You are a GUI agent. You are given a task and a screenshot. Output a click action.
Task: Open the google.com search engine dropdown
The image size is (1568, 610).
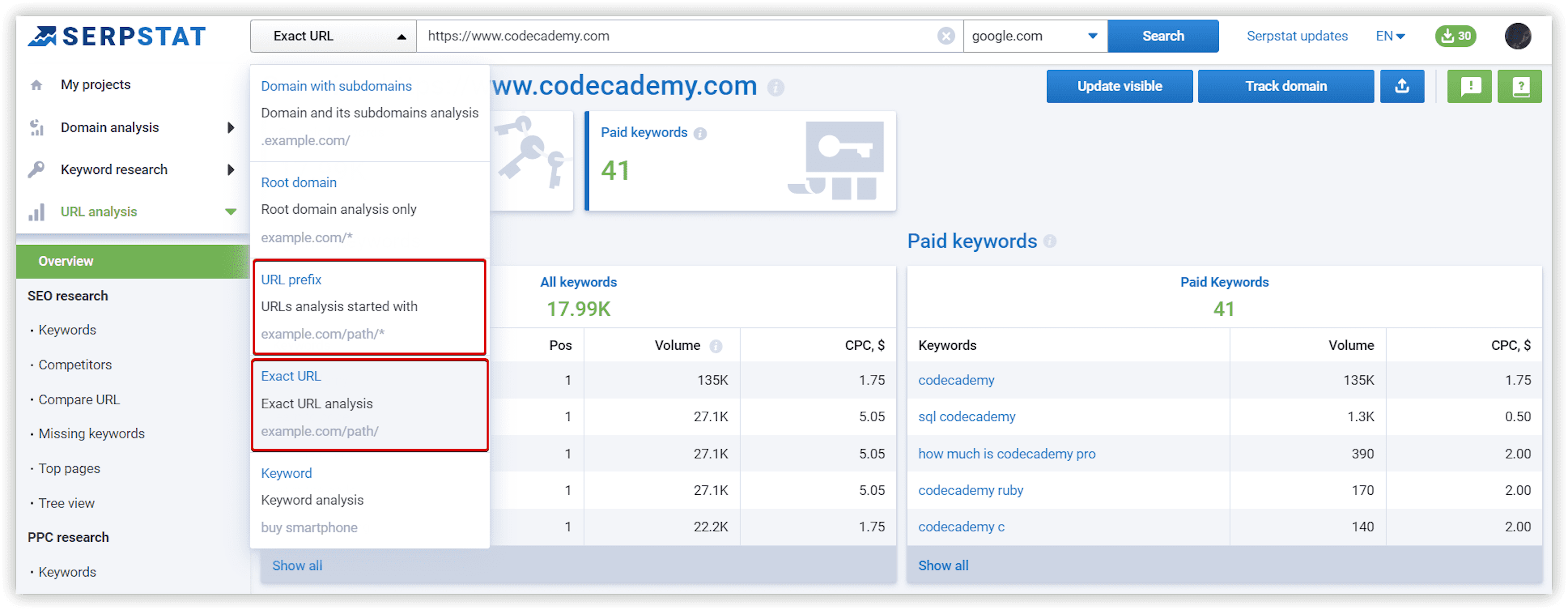click(1035, 36)
